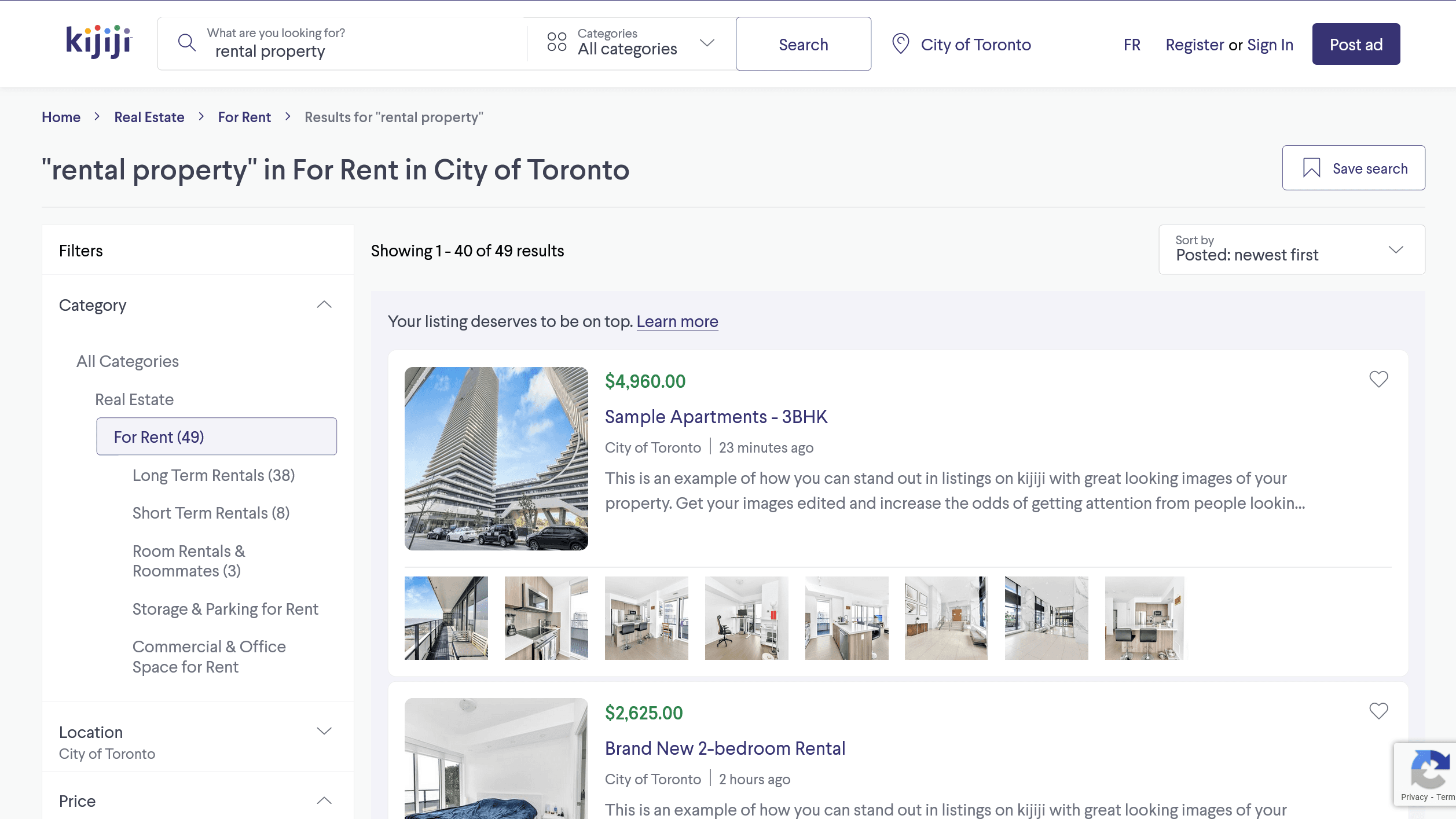Image resolution: width=1456 pixels, height=819 pixels.
Task: Click the Save search bookmark icon
Action: click(x=1311, y=168)
